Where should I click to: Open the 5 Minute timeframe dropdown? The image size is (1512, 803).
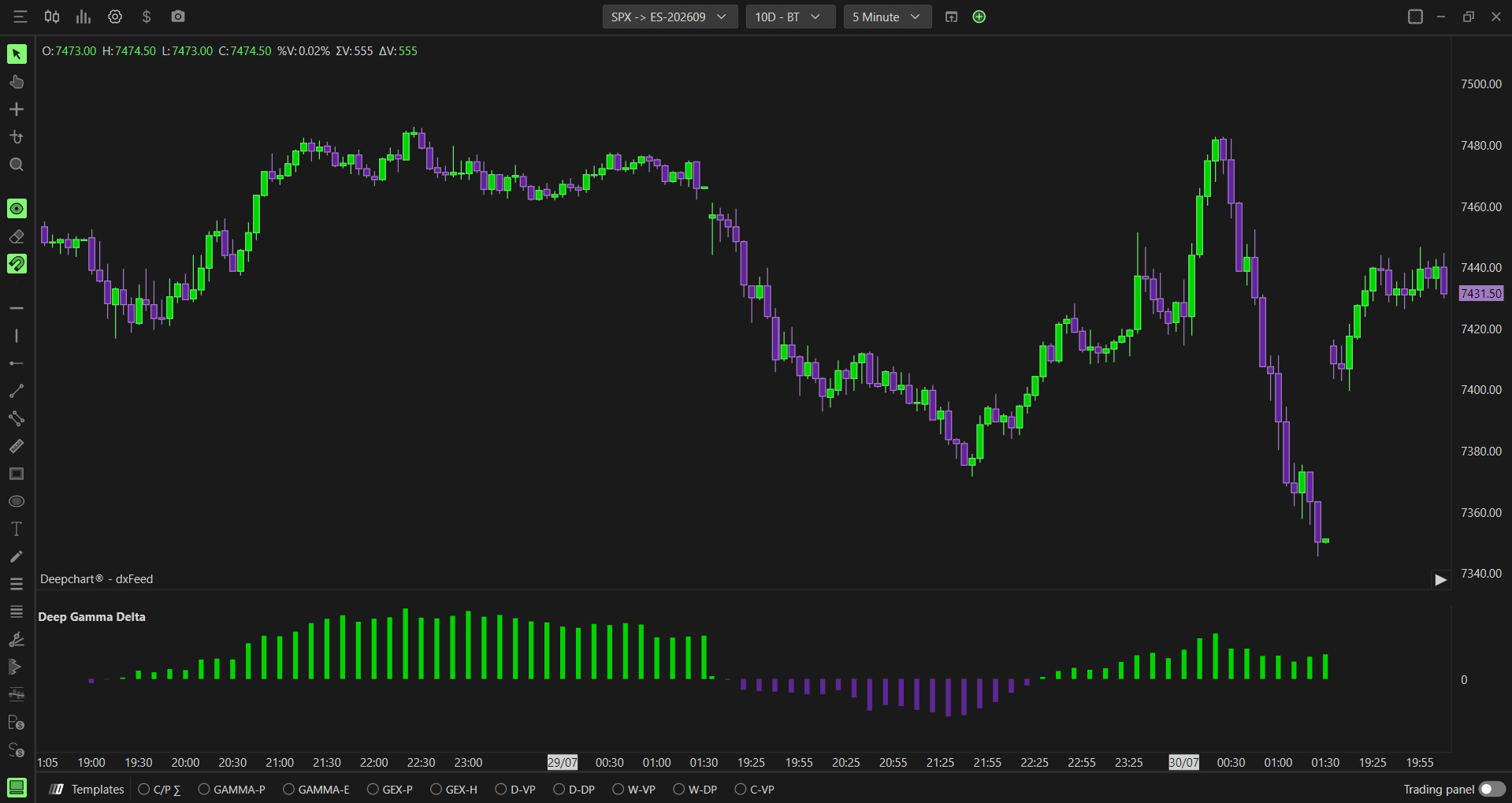pos(887,17)
